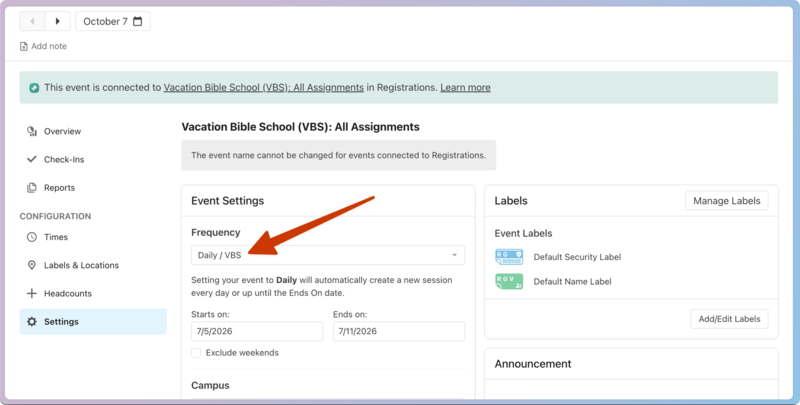
Task: Click the Headcounts plus icon
Action: click(x=32, y=293)
